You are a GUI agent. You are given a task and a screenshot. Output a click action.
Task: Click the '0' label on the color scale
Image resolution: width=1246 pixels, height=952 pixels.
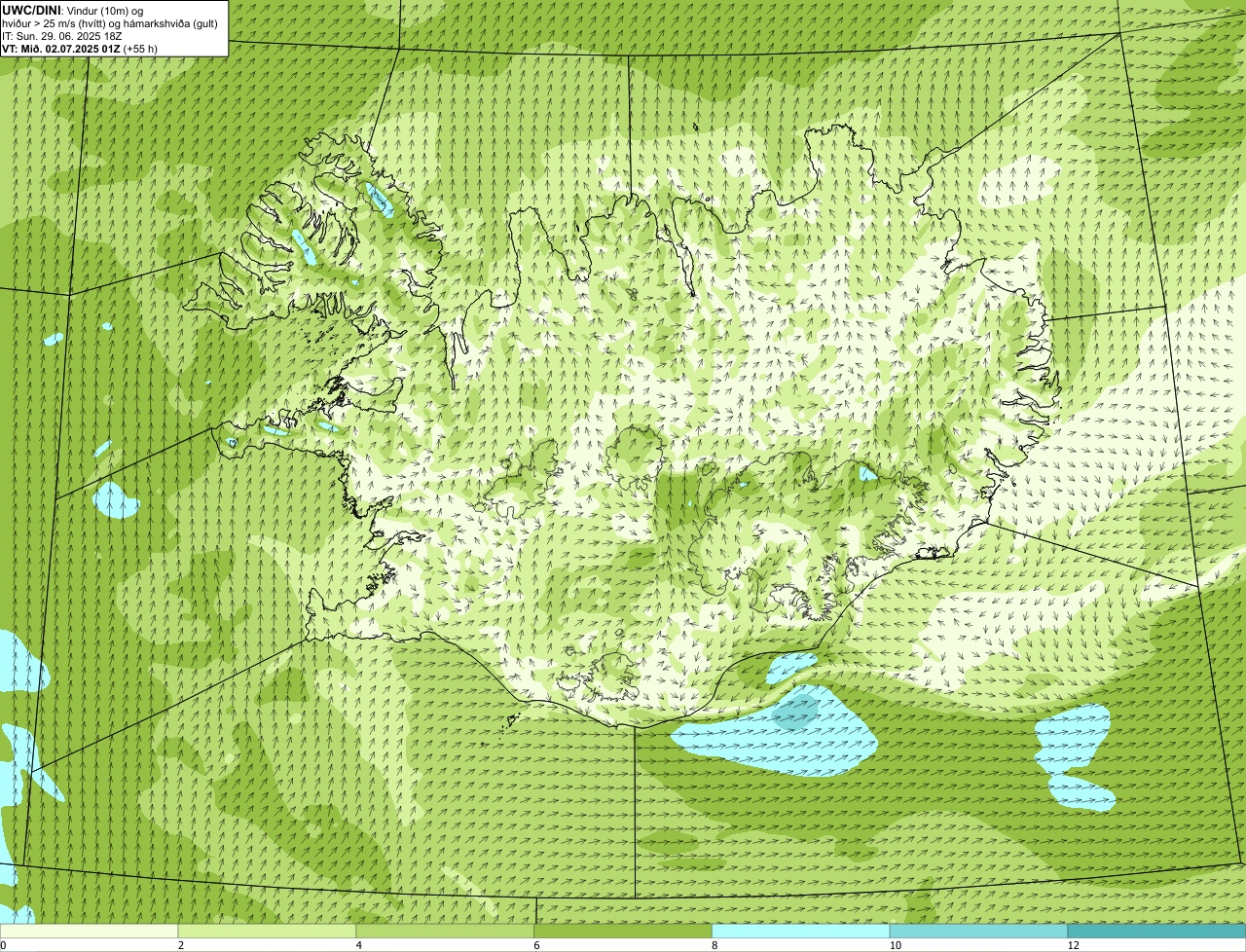click(3, 945)
